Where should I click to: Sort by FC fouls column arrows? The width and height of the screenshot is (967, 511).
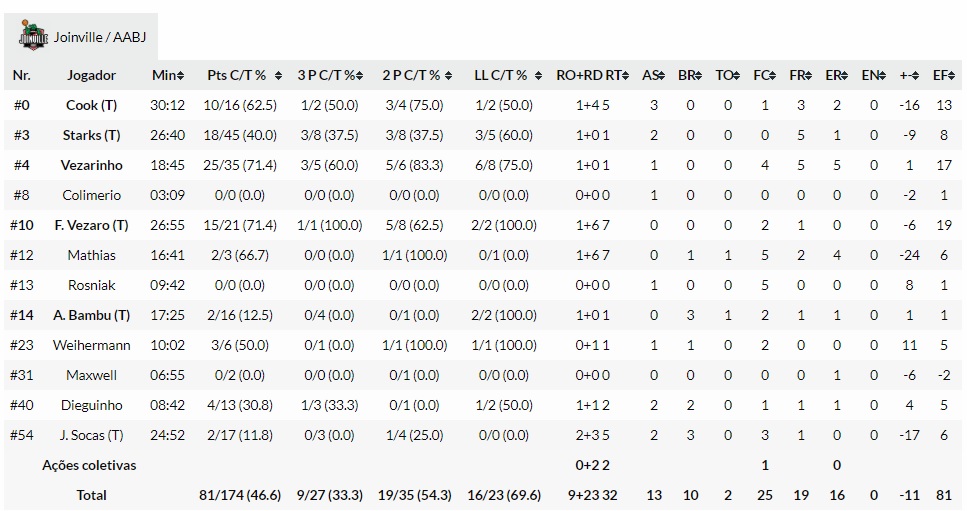pyautogui.click(x=772, y=75)
